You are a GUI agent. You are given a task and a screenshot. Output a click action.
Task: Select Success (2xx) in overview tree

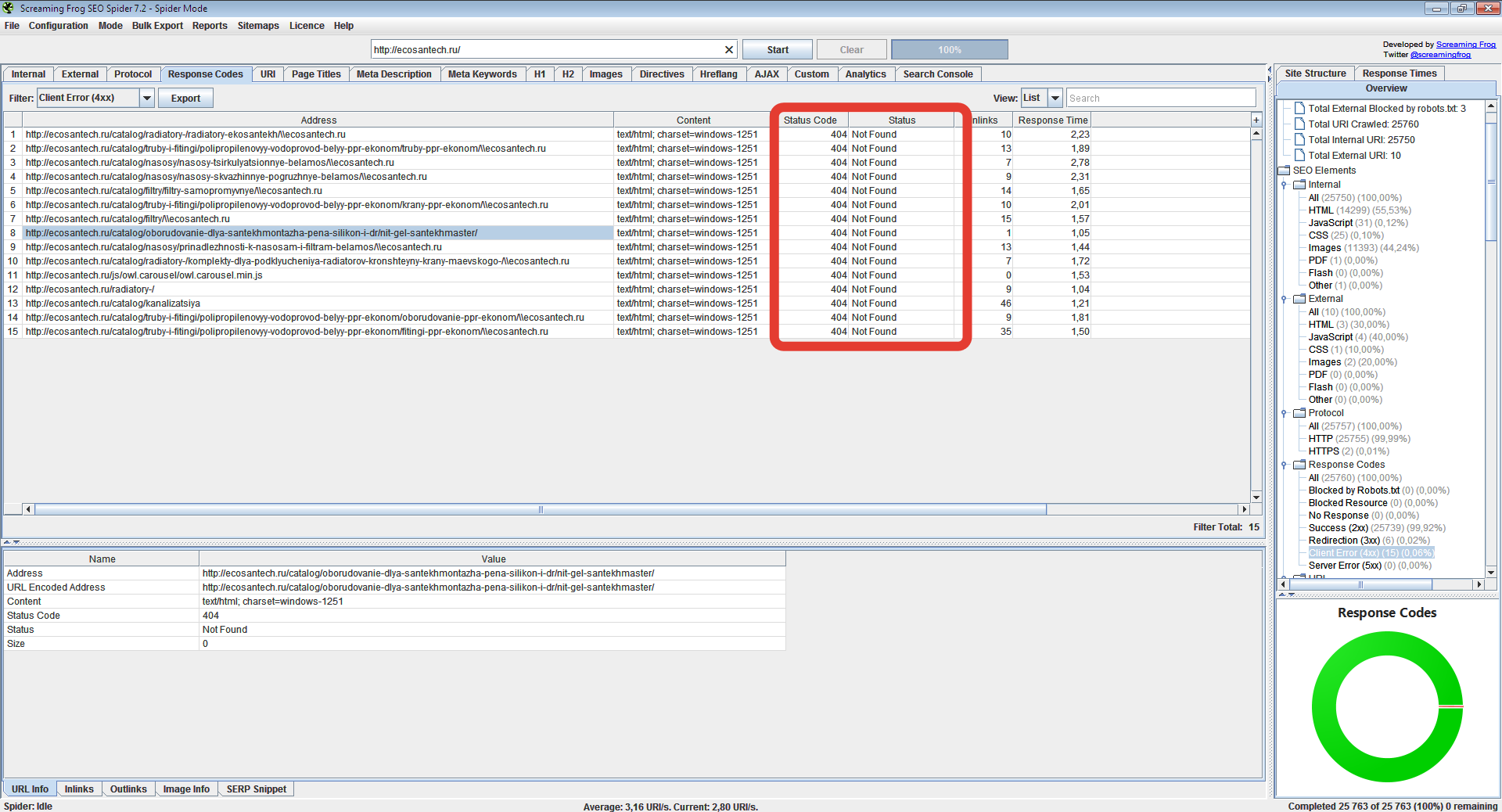click(1377, 528)
